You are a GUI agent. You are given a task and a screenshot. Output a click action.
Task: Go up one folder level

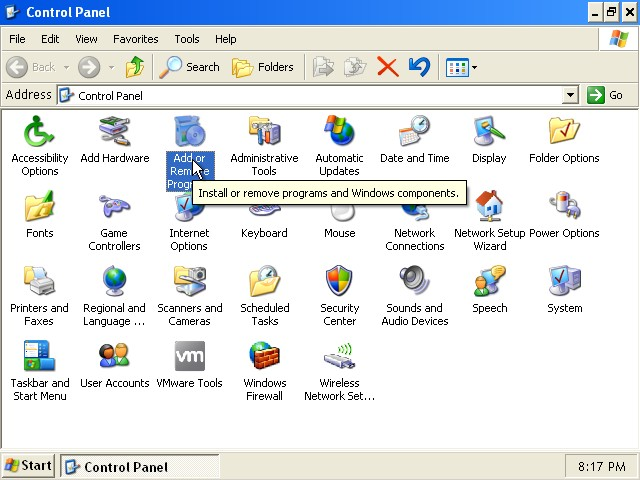pyautogui.click(x=135, y=67)
